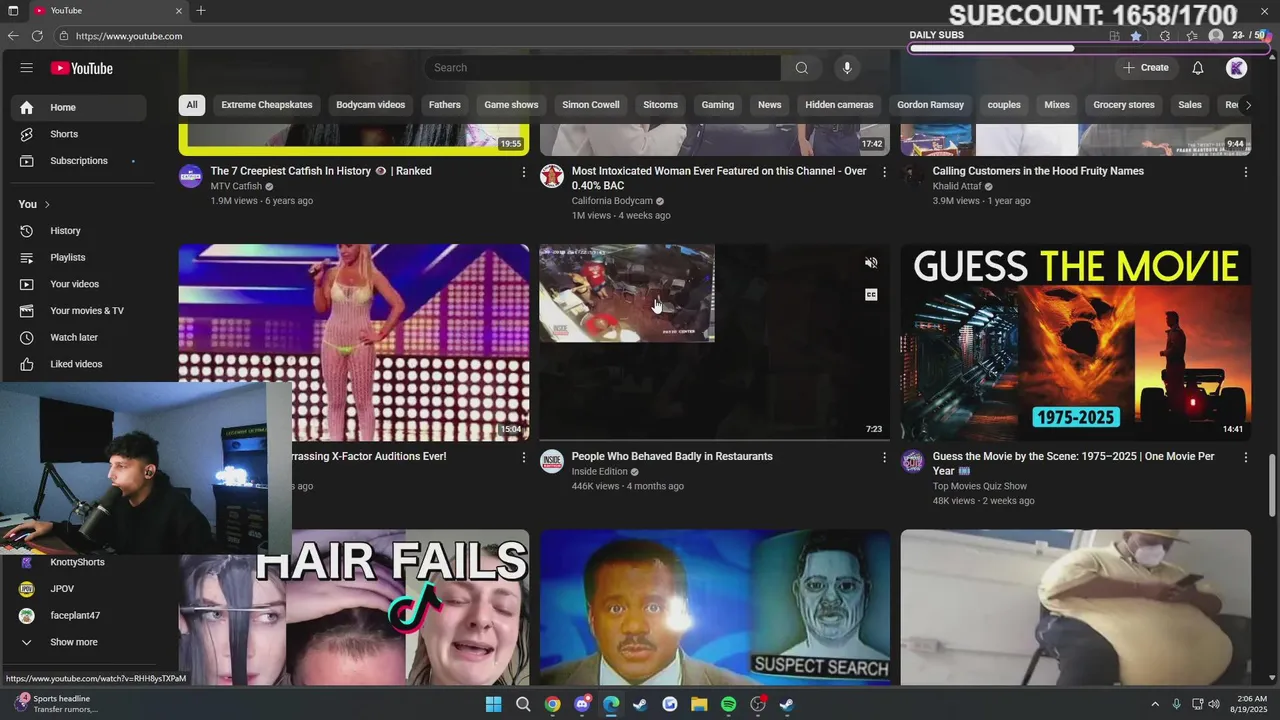
Task: Open KnottyShorts channel subscription
Action: (79, 562)
